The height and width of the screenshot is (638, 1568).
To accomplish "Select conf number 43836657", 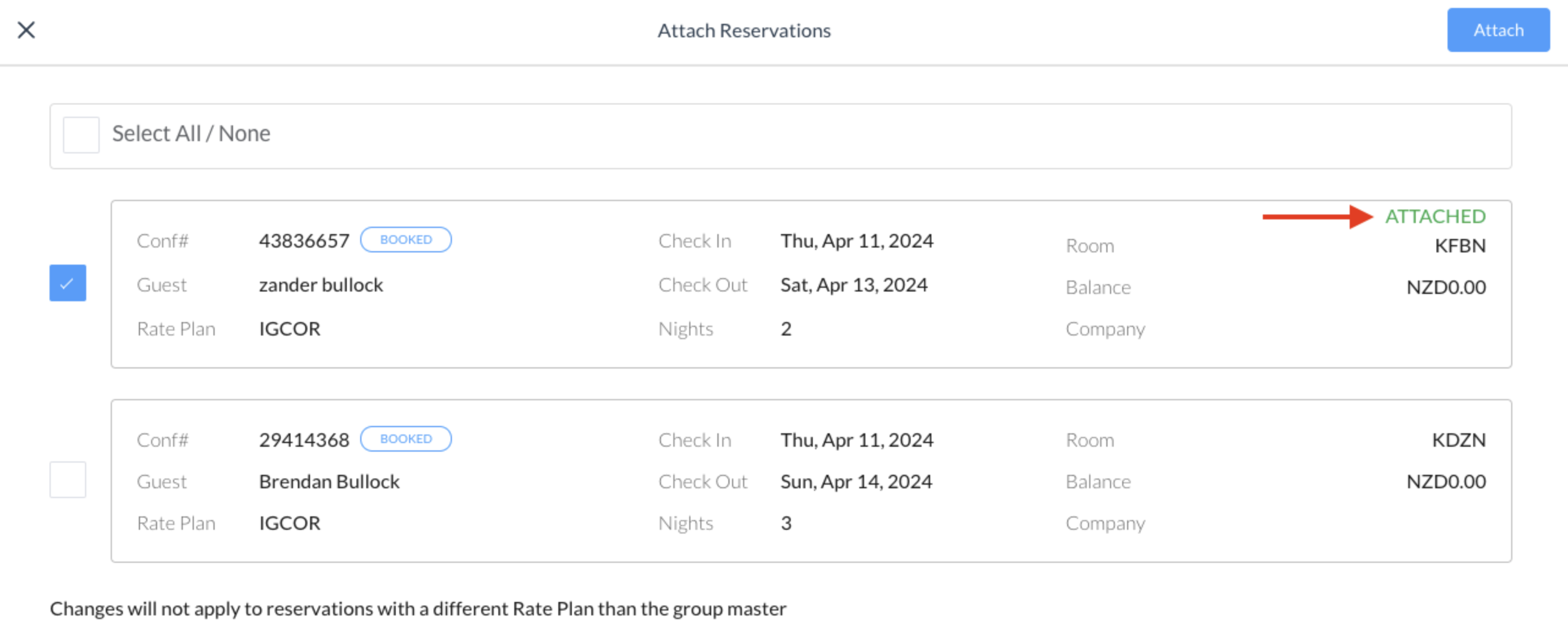I will (304, 240).
